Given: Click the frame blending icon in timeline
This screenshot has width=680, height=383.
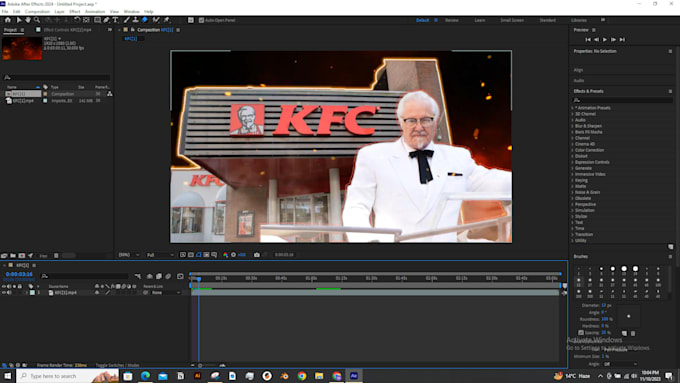Looking at the screenshot, I should (x=159, y=276).
